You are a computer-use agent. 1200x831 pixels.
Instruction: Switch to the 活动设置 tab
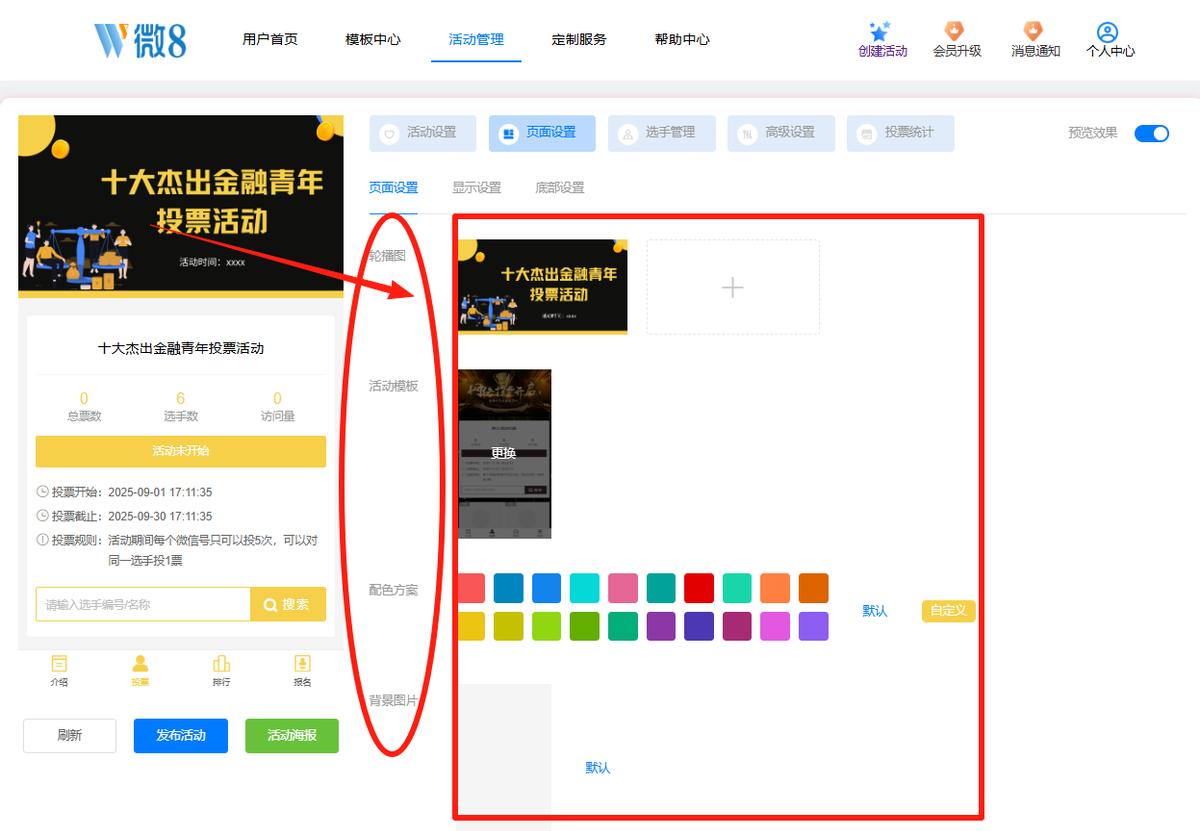pos(422,133)
